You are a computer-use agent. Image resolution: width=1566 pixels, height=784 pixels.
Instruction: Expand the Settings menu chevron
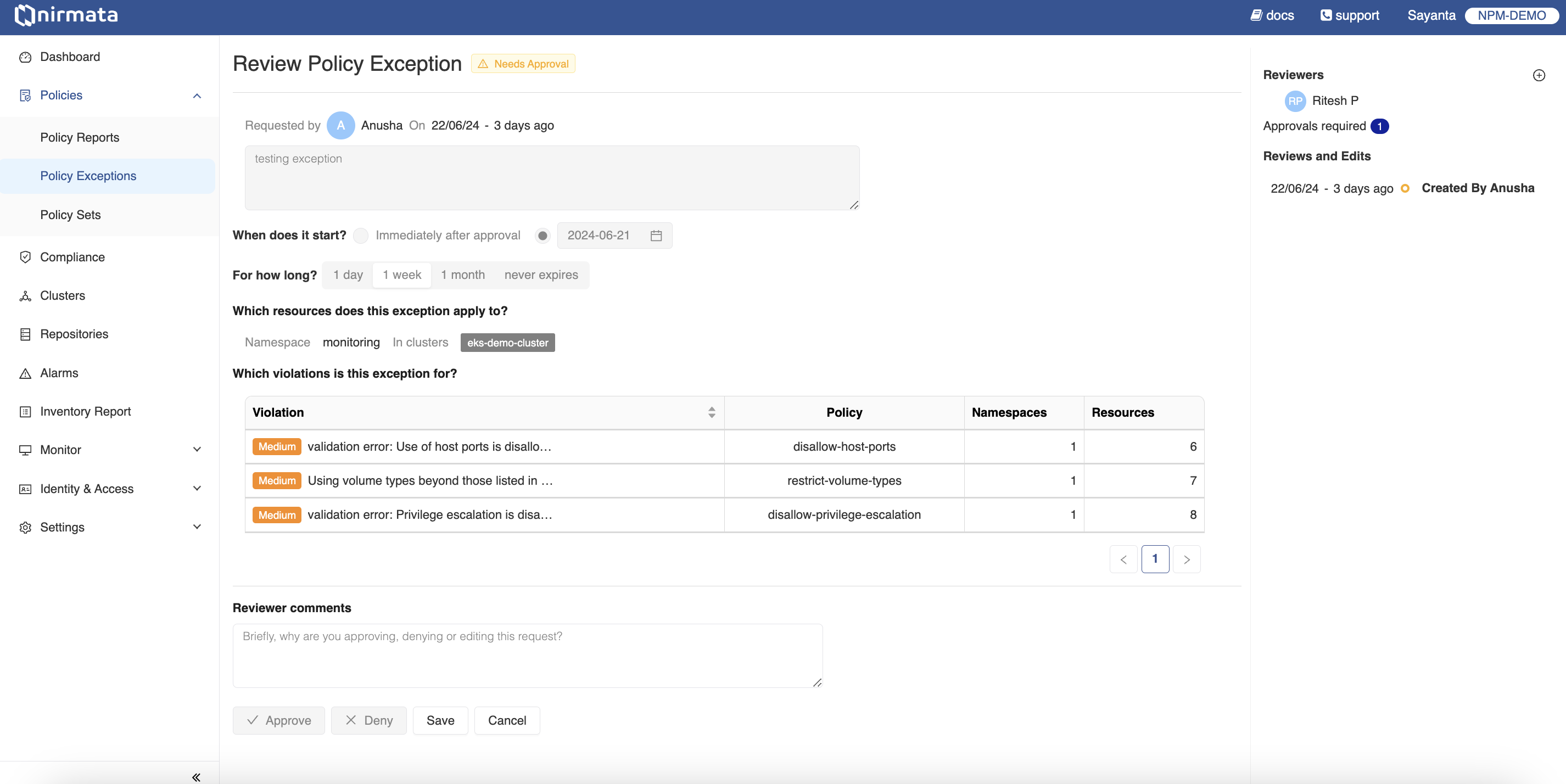197,528
